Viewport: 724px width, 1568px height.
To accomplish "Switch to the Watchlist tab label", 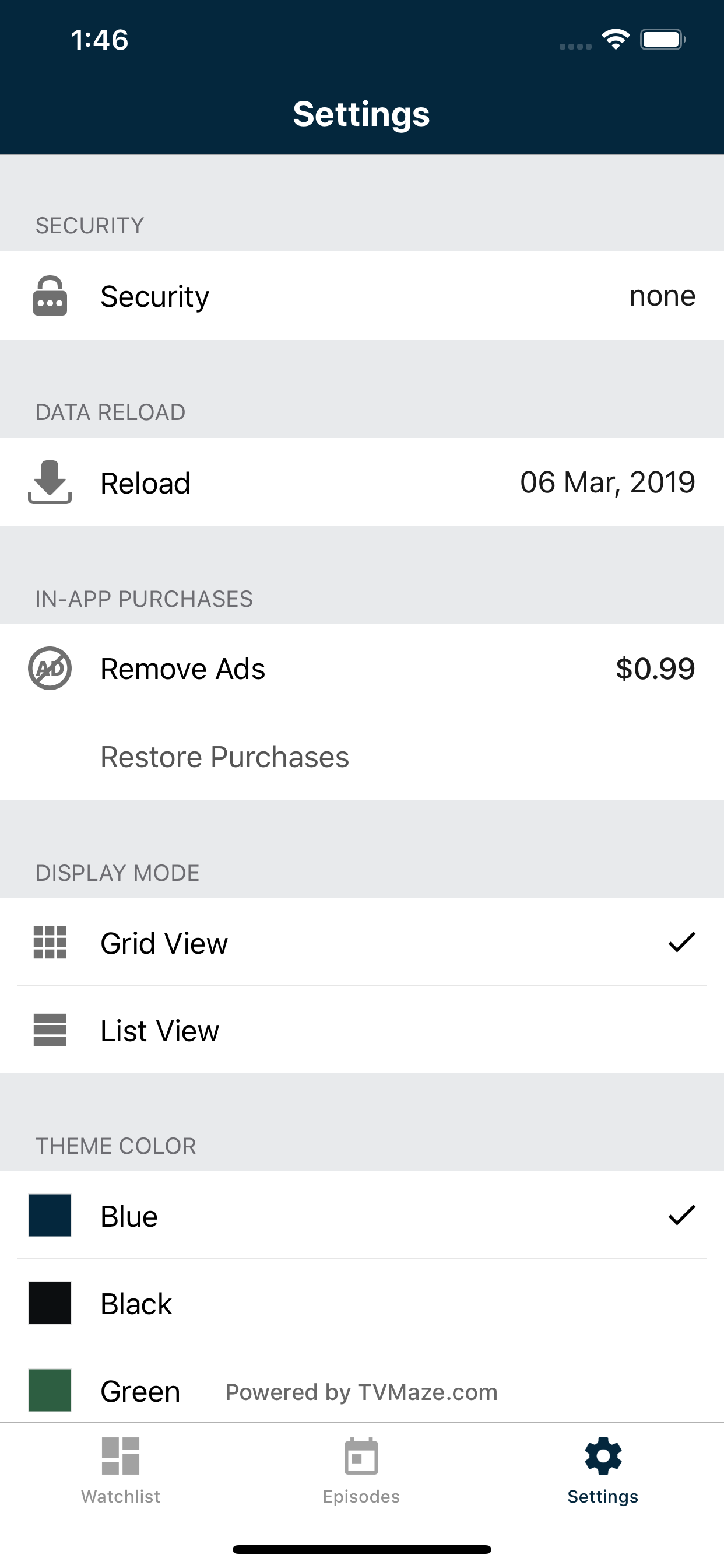I will (x=121, y=1496).
